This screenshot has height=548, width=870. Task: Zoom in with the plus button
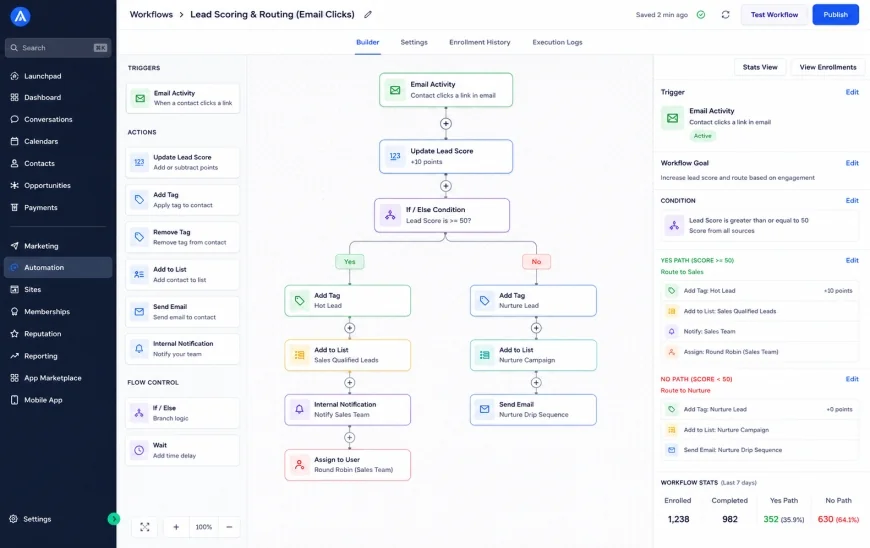click(176, 527)
